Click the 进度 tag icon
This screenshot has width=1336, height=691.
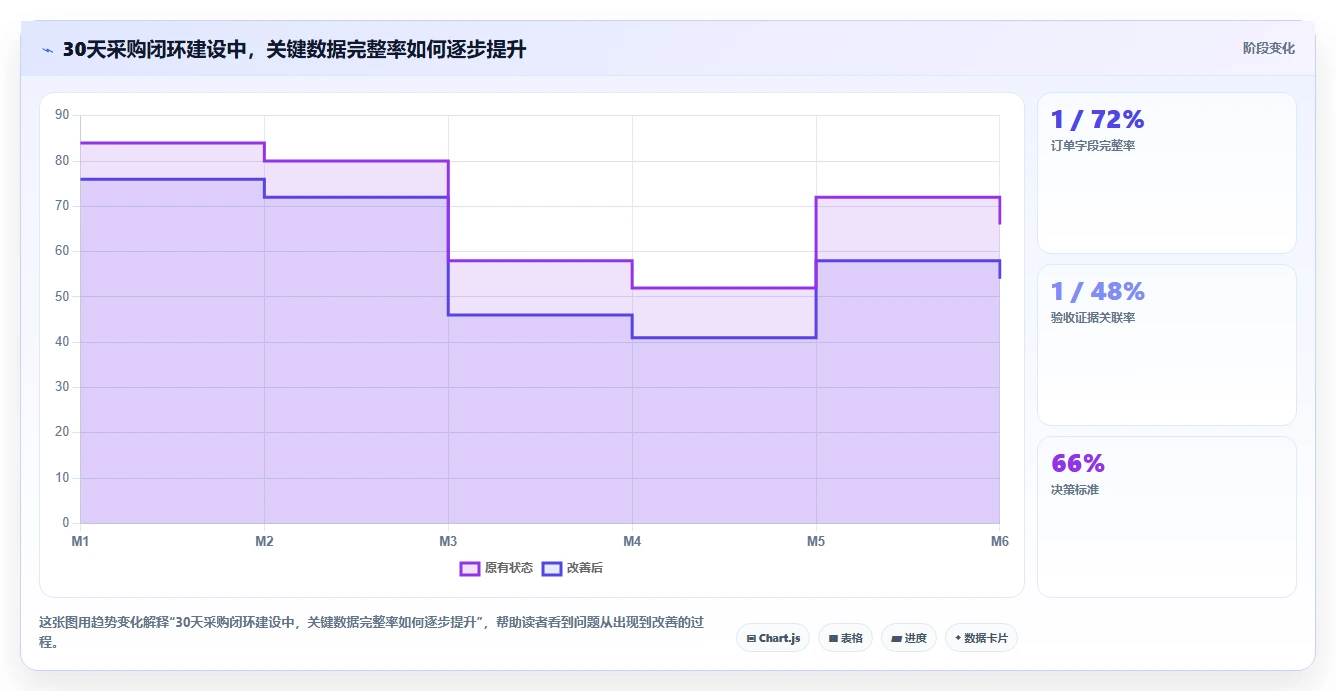coord(896,638)
